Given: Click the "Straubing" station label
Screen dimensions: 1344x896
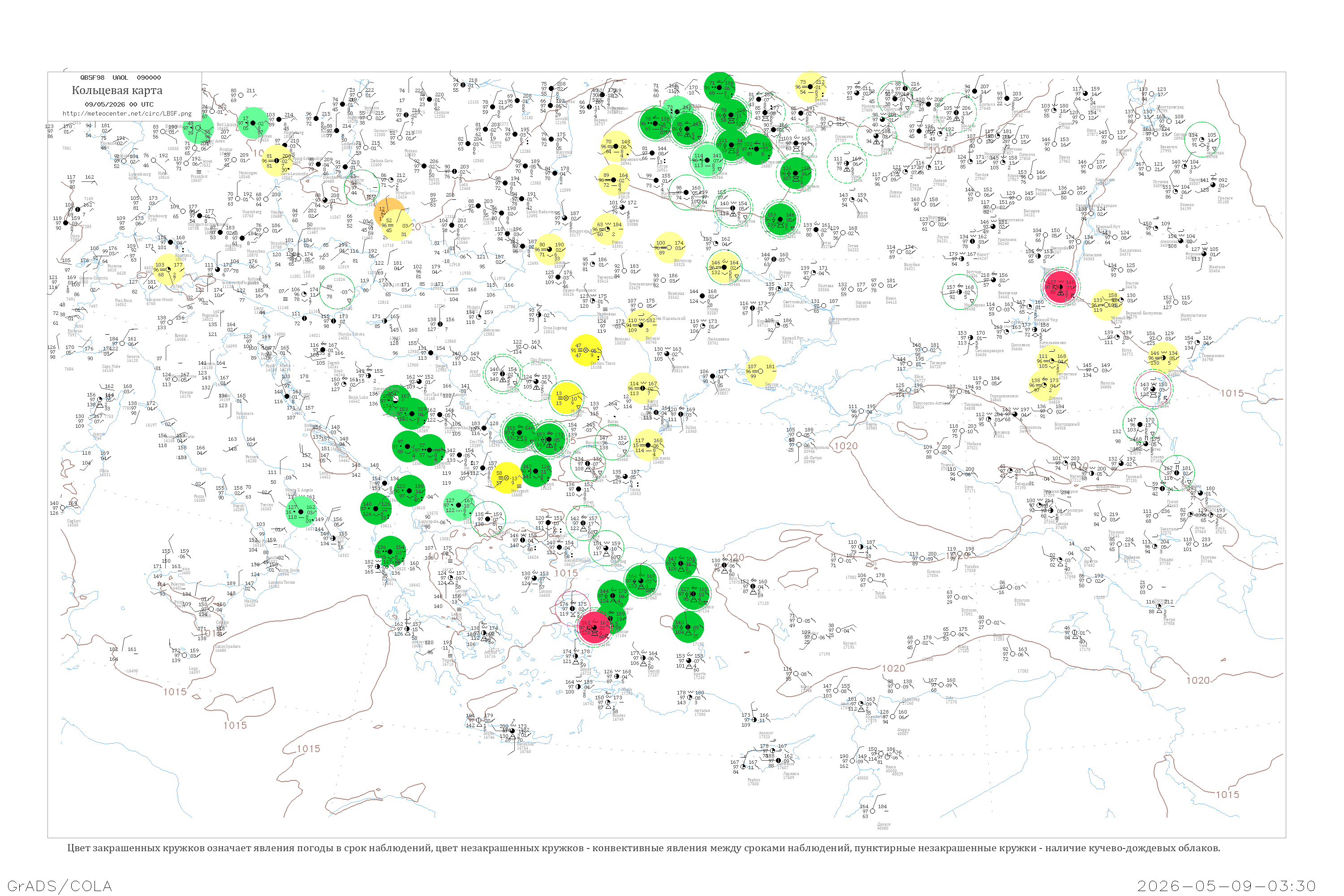Looking at the screenshot, I should pyautogui.click(x=279, y=243).
